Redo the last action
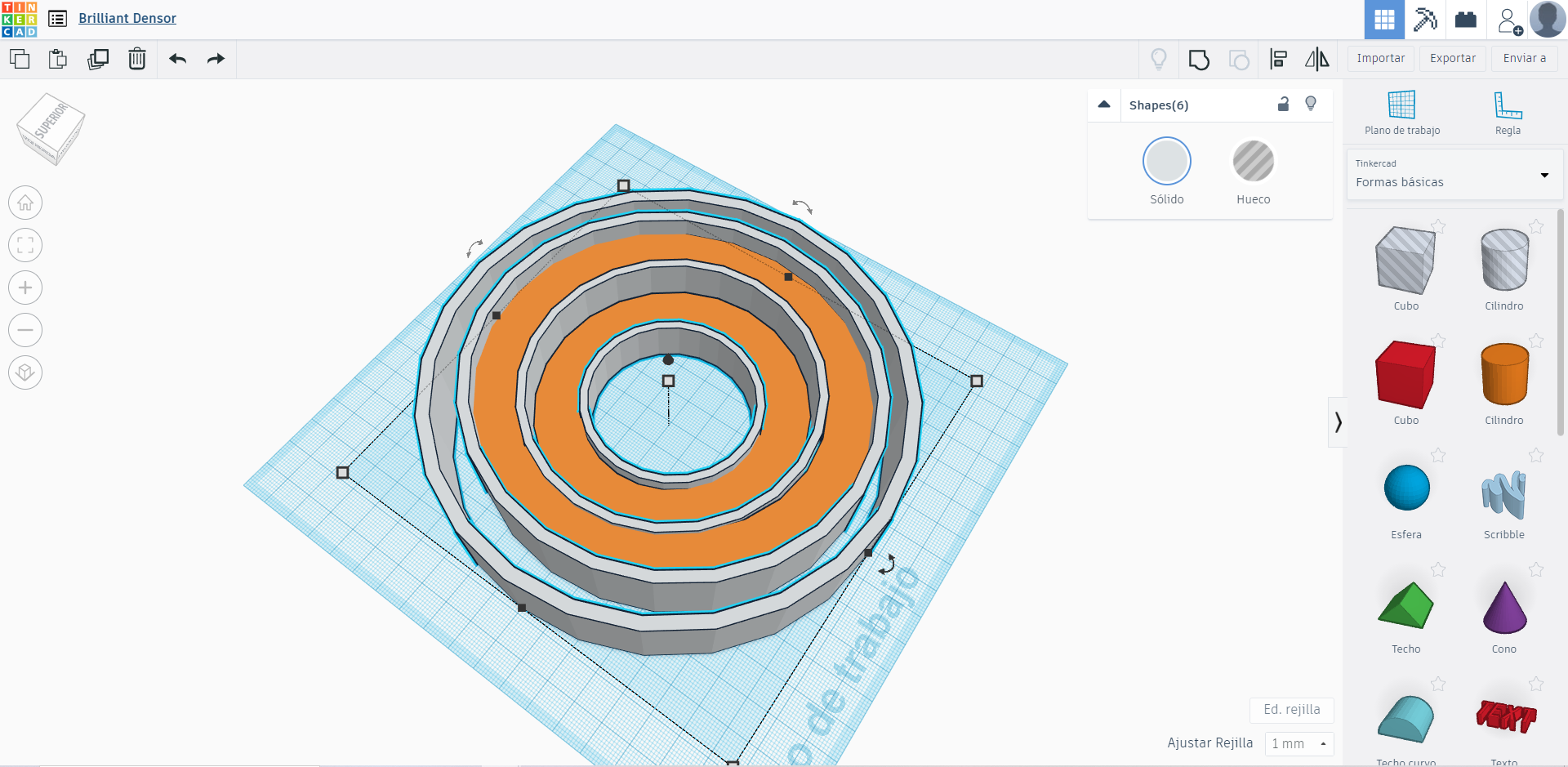Image resolution: width=1568 pixels, height=767 pixels. point(216,59)
